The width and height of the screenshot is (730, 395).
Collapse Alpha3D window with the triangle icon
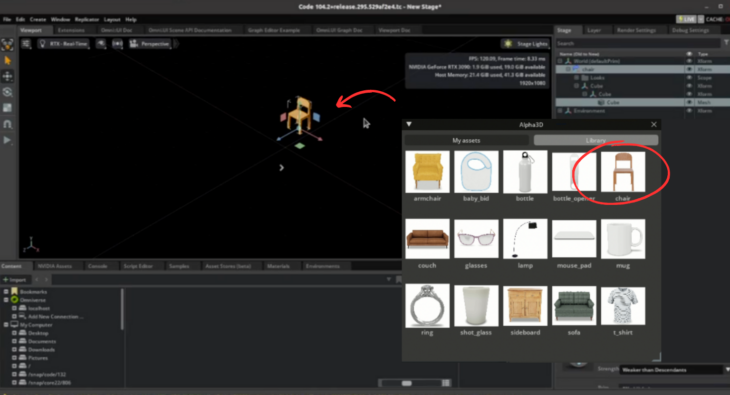click(x=409, y=124)
